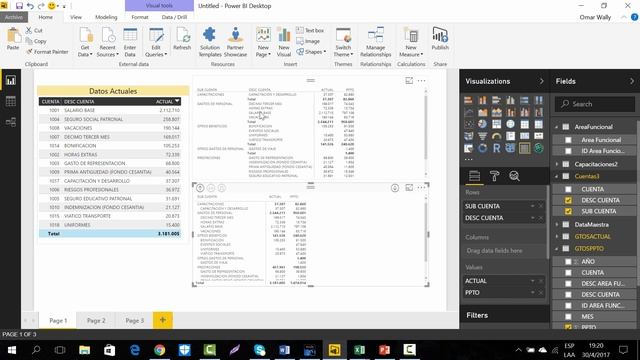Switch to Report view in left sidebar
Screen dimensions: 640x360
pos(11,80)
